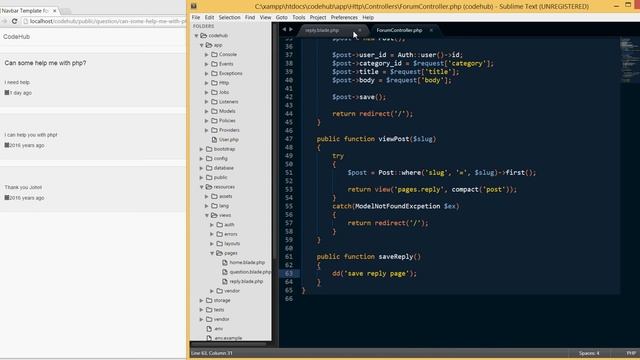Click line number 63 in the gutter
This screenshot has width=640, height=360.
[289, 273]
